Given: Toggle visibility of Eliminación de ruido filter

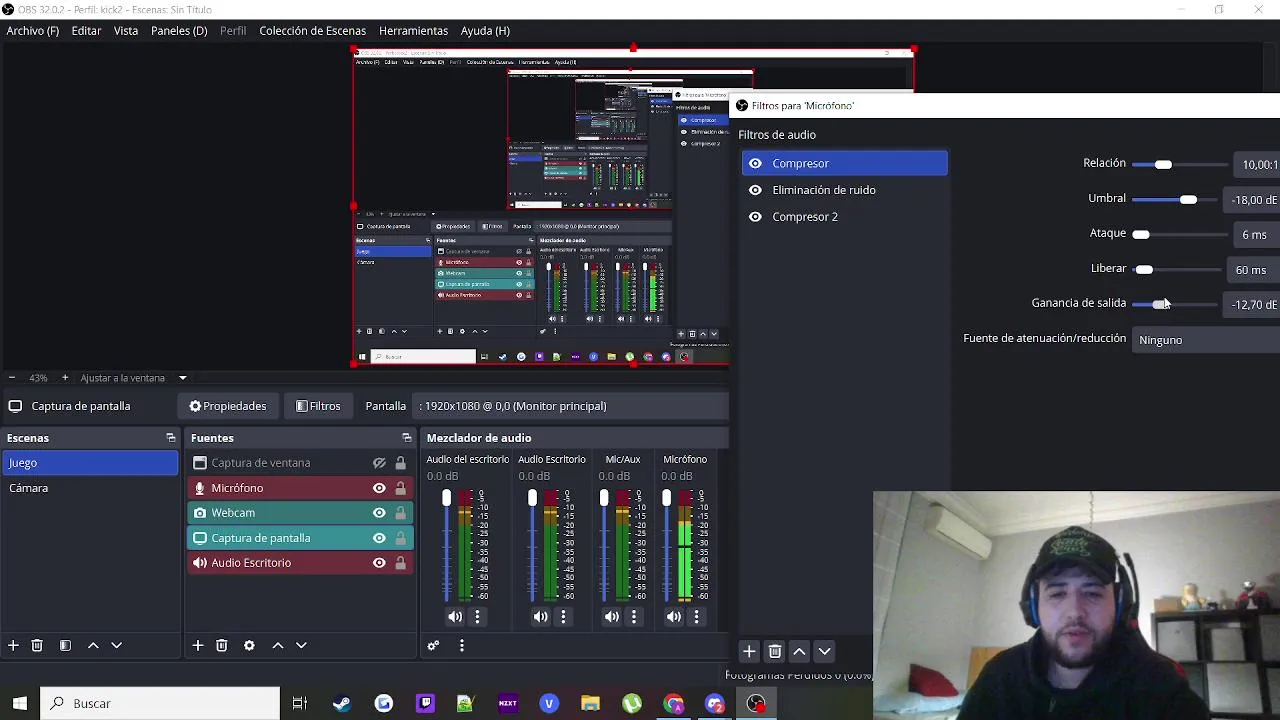Looking at the screenshot, I should [755, 190].
